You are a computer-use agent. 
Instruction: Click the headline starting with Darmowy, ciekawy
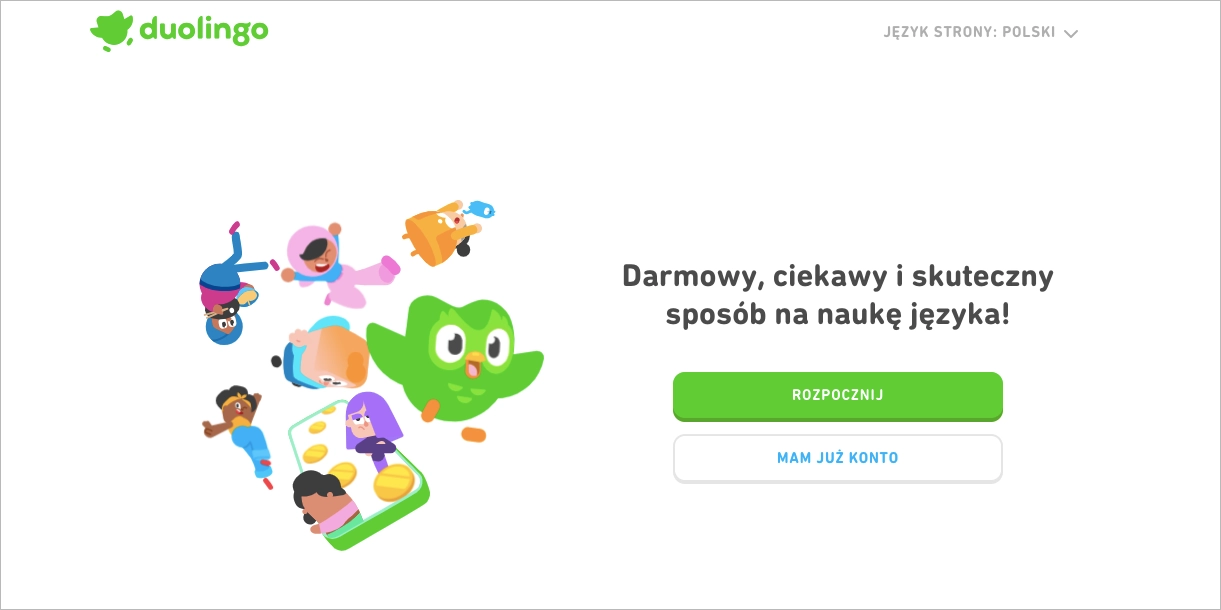click(838, 295)
